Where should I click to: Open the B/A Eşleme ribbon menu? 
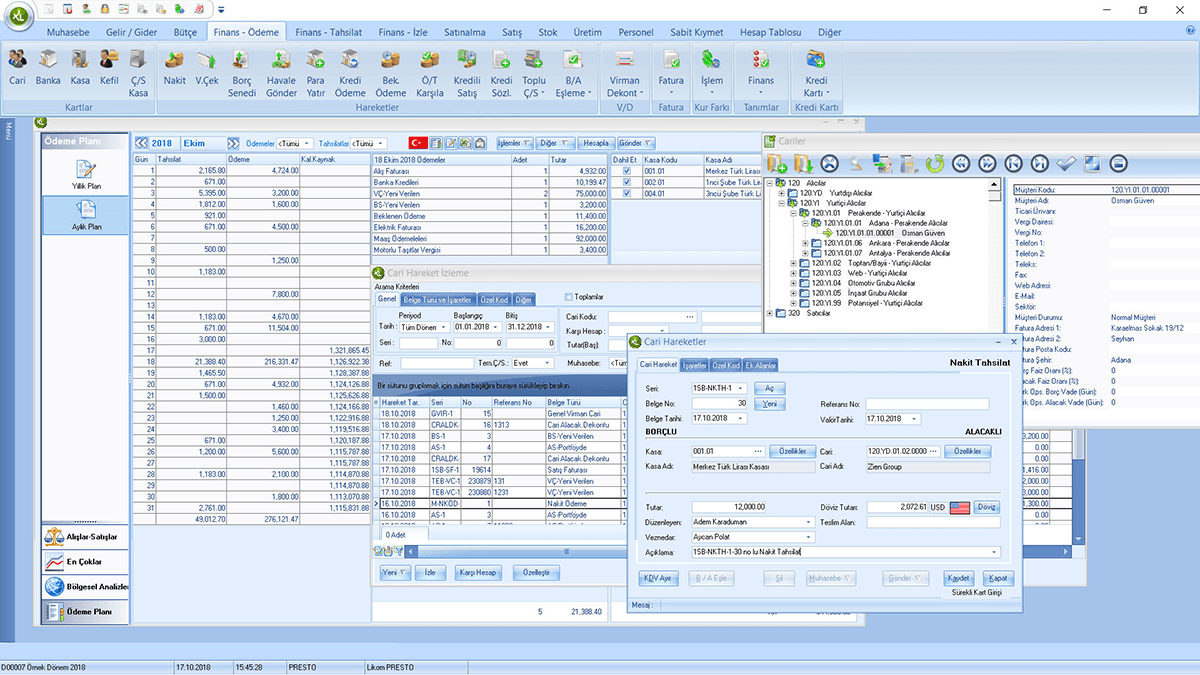pos(572,73)
